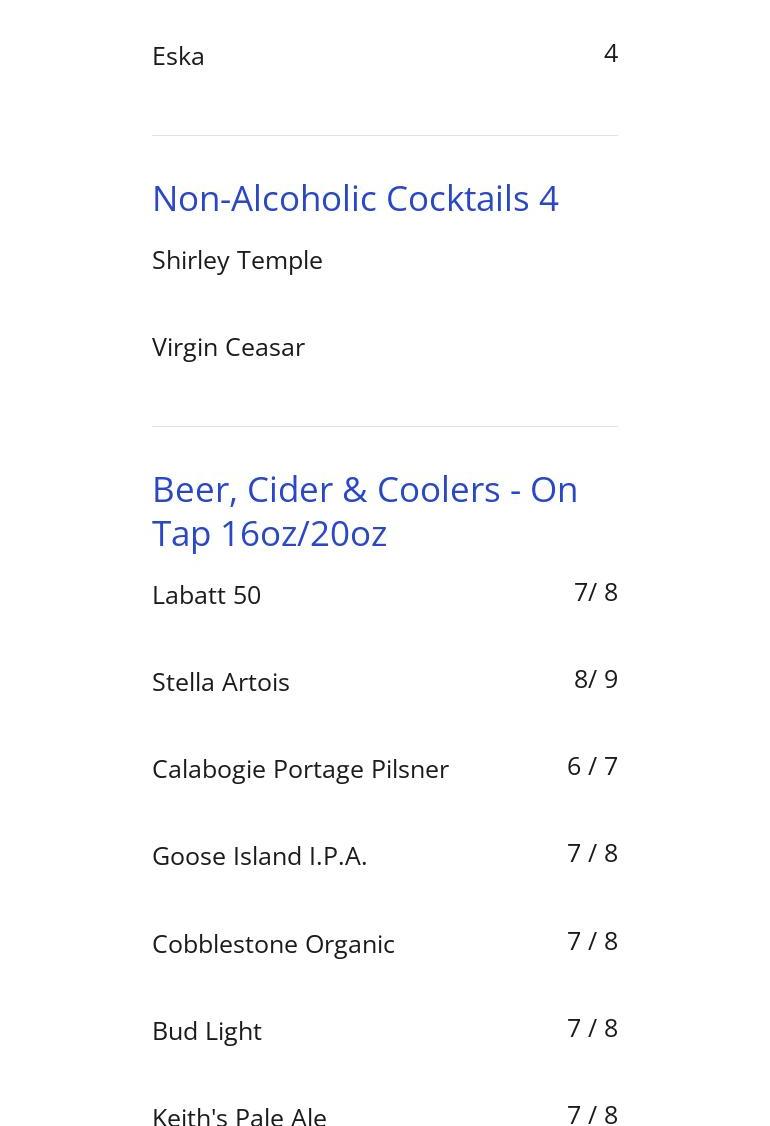Click the Beer, Cider & Coolers heading
The width and height of the screenshot is (770, 1126).
coord(365,511)
